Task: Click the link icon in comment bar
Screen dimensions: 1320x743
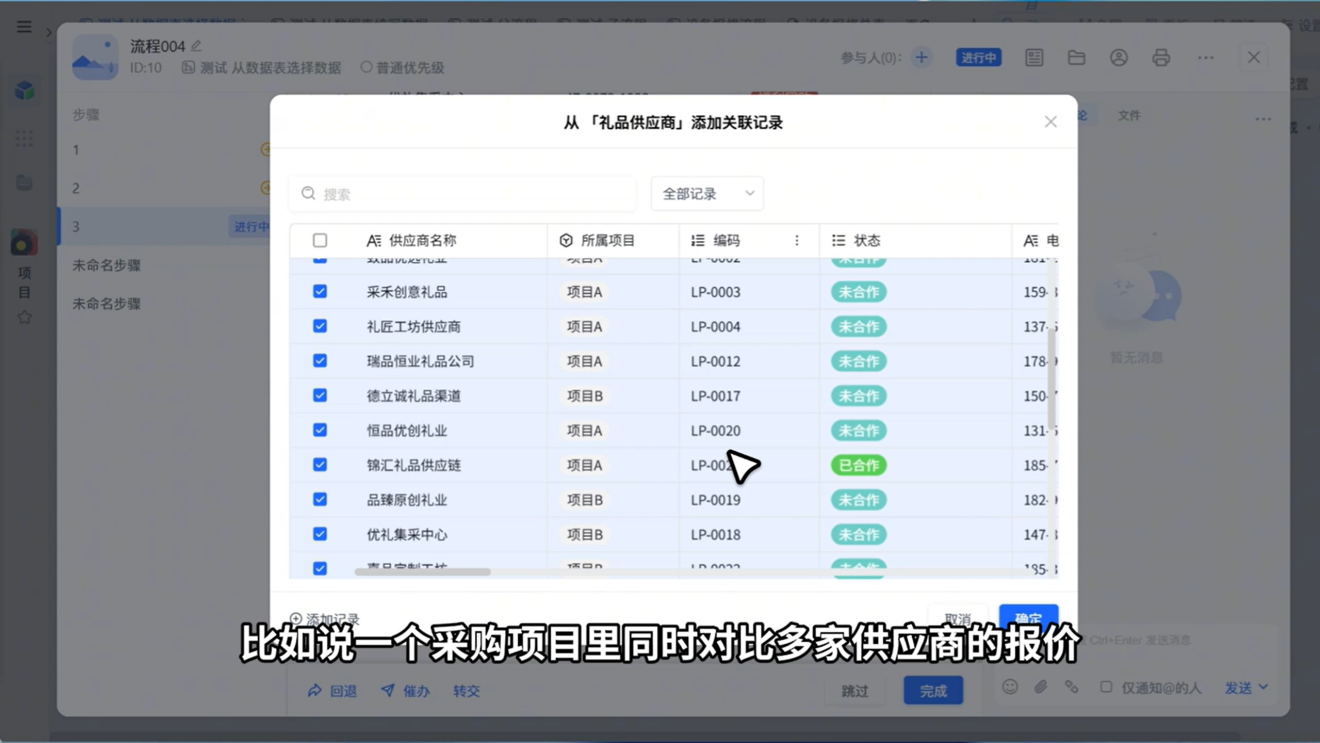Action: 1072,687
